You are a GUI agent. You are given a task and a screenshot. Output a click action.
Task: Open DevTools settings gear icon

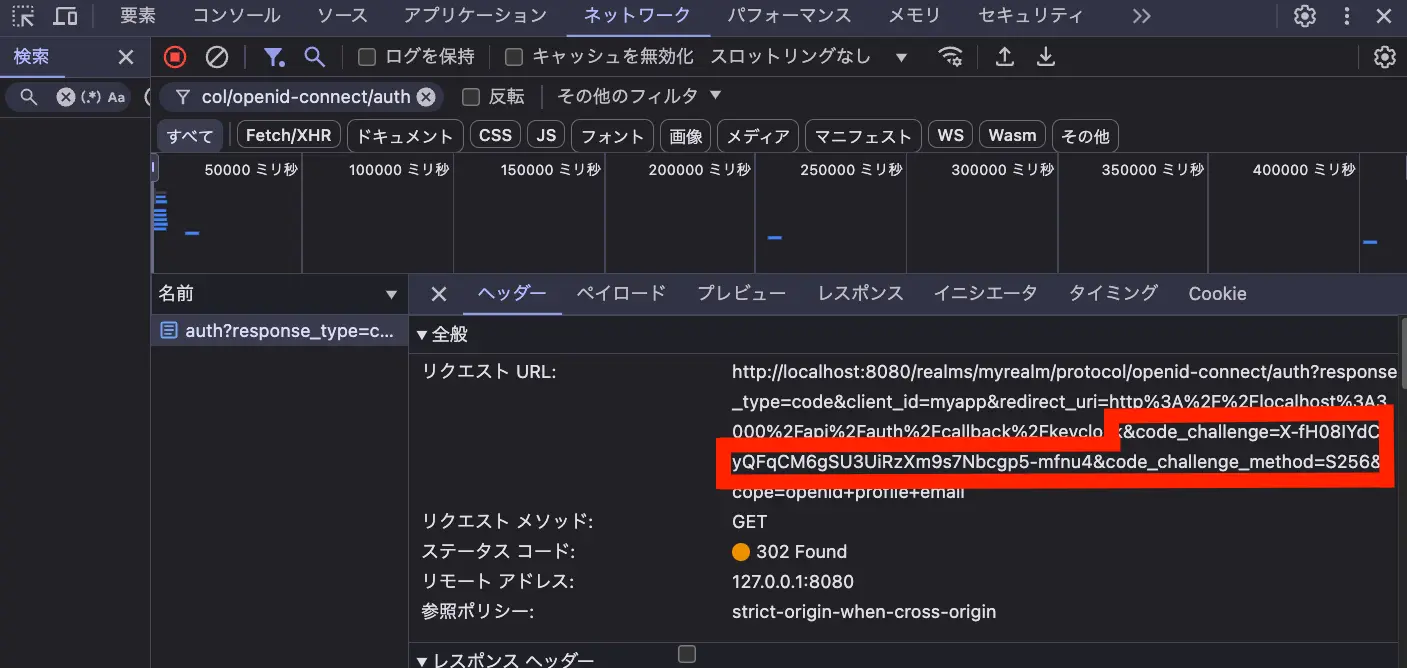click(x=1305, y=16)
